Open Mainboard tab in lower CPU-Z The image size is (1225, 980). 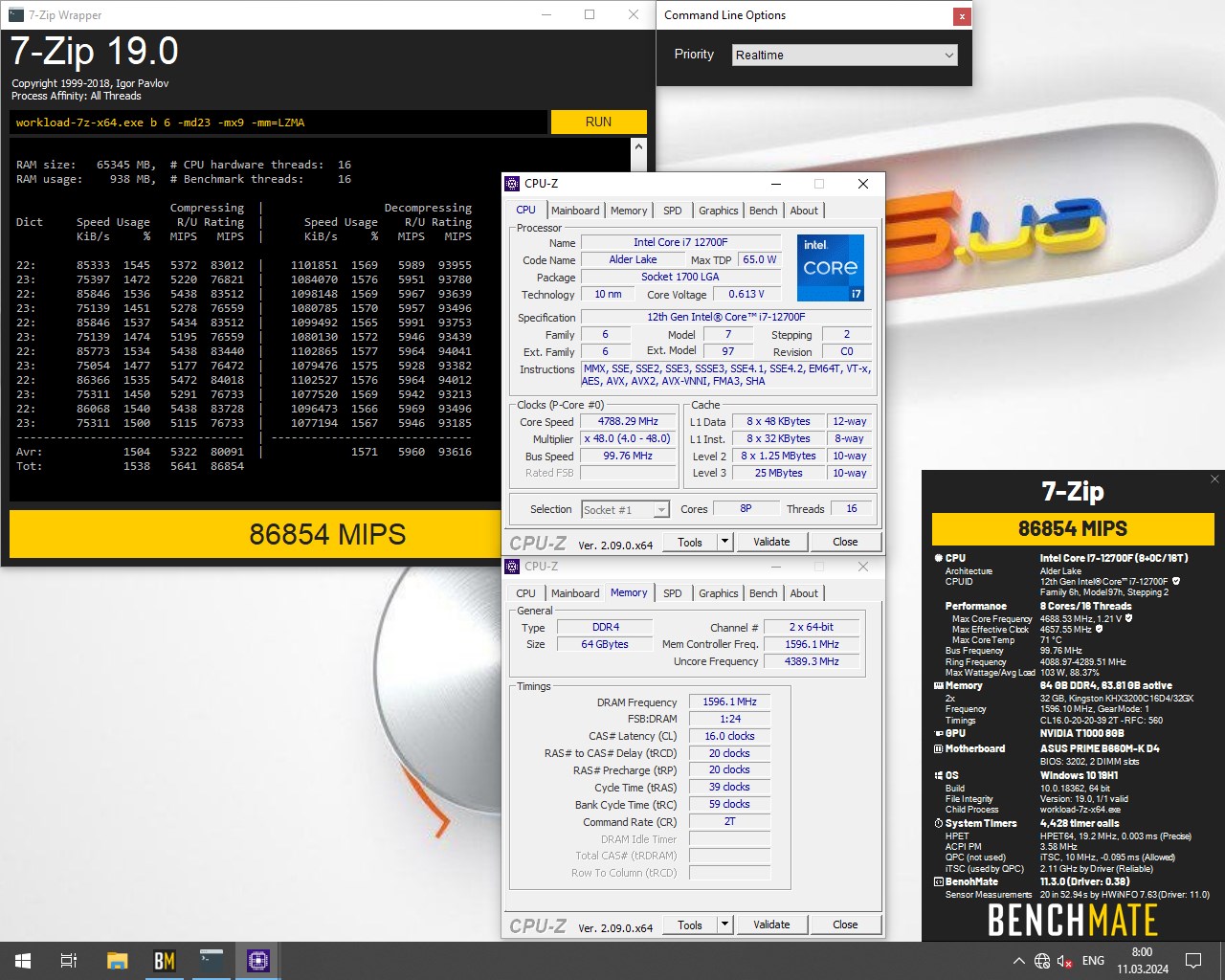pos(575,593)
